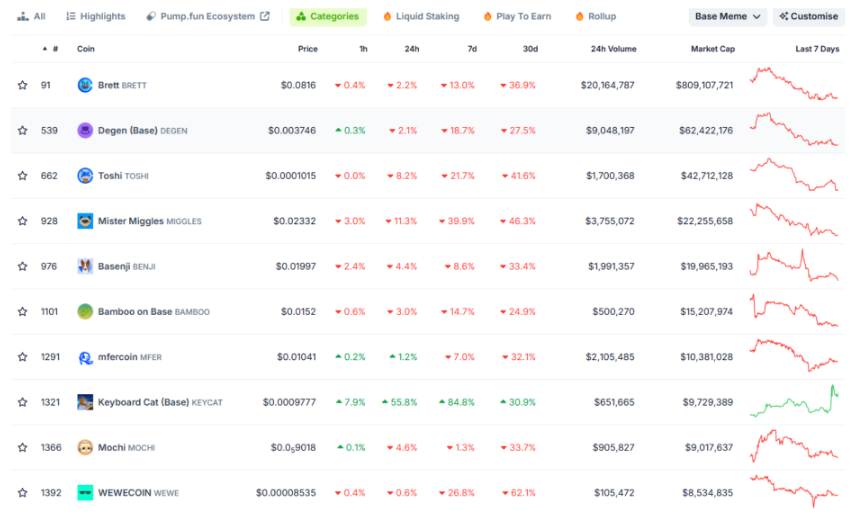The image size is (862, 515).
Task: Switch to the All tab
Action: [x=31, y=16]
